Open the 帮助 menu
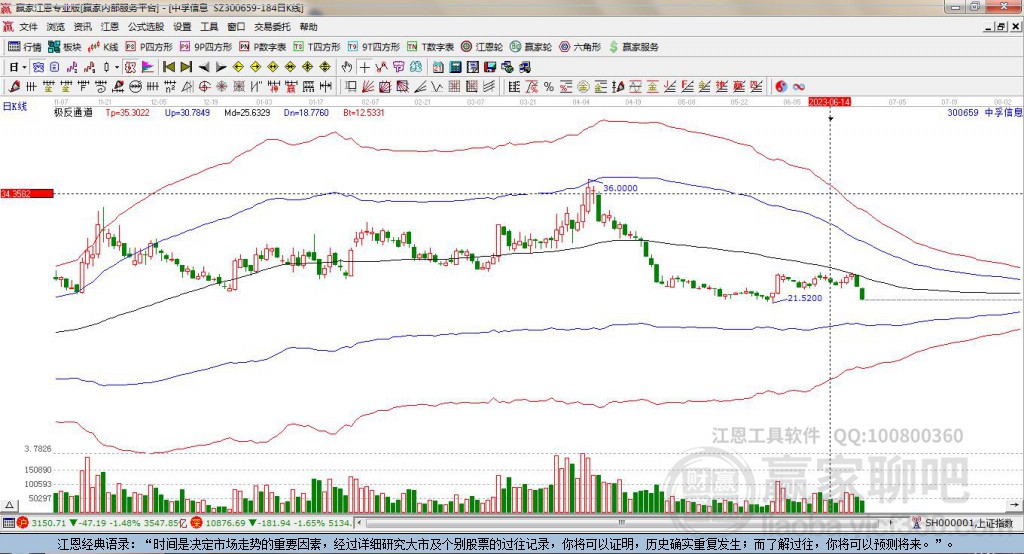The width and height of the screenshot is (1024, 554). point(308,27)
